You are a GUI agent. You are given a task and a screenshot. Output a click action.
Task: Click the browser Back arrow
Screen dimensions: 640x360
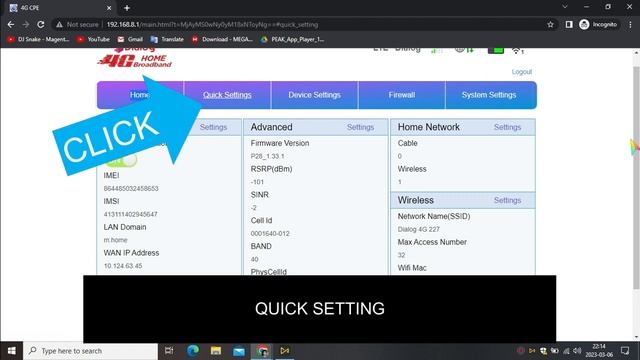[x=11, y=24]
